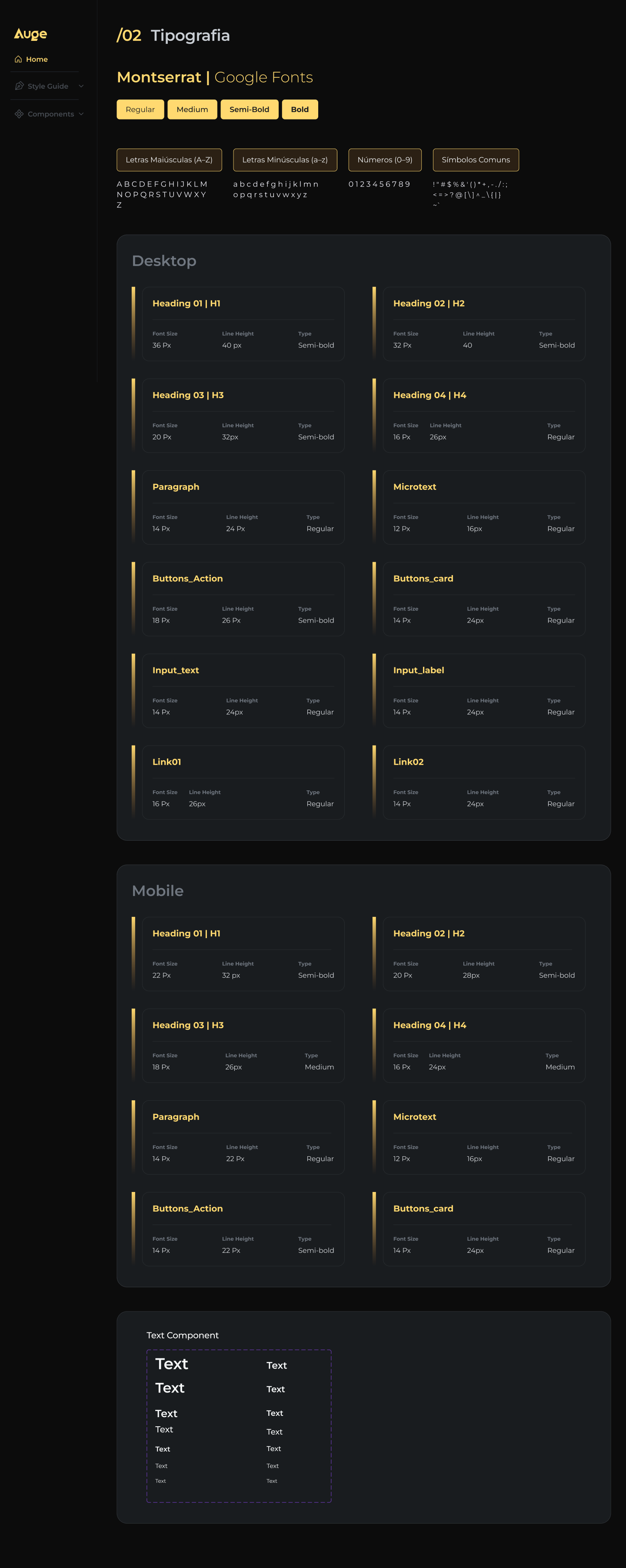Click the Mobile Buttons_card spec card
The height and width of the screenshot is (1568, 626).
pos(484,1229)
